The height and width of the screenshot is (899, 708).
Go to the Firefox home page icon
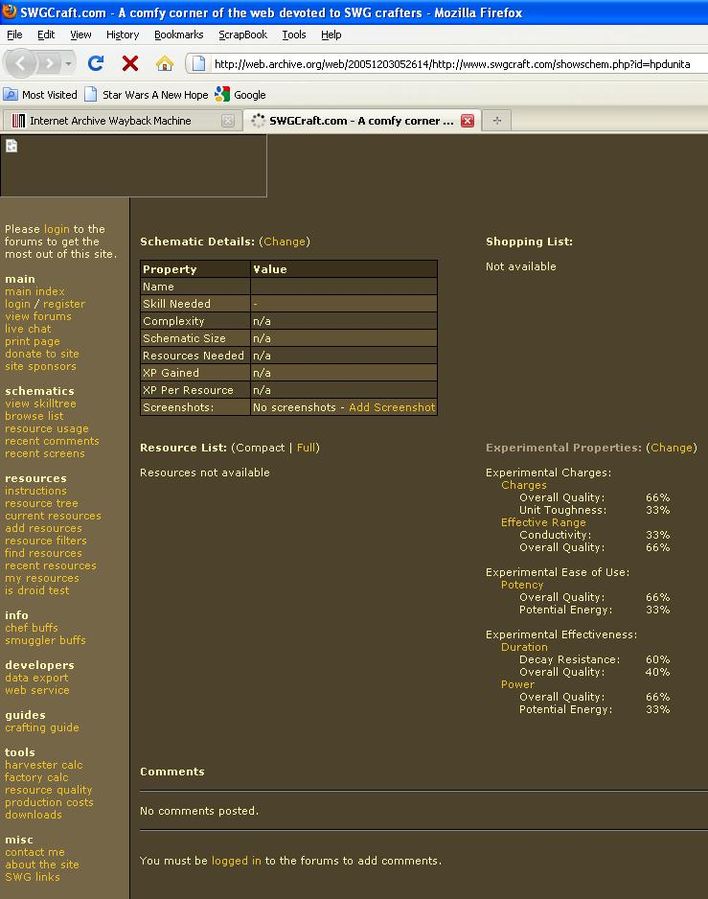pos(164,63)
